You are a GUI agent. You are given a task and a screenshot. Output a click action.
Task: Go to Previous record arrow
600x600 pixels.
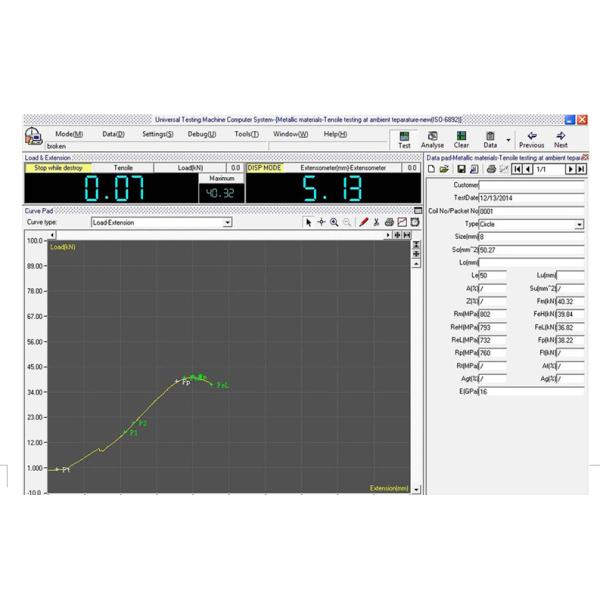pos(532,140)
